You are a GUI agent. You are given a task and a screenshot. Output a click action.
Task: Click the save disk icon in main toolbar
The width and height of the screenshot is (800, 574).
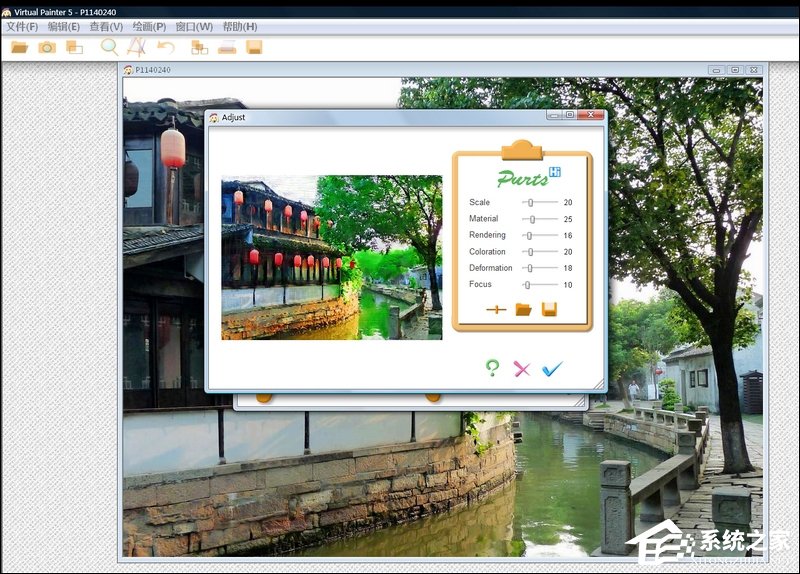pyautogui.click(x=254, y=47)
